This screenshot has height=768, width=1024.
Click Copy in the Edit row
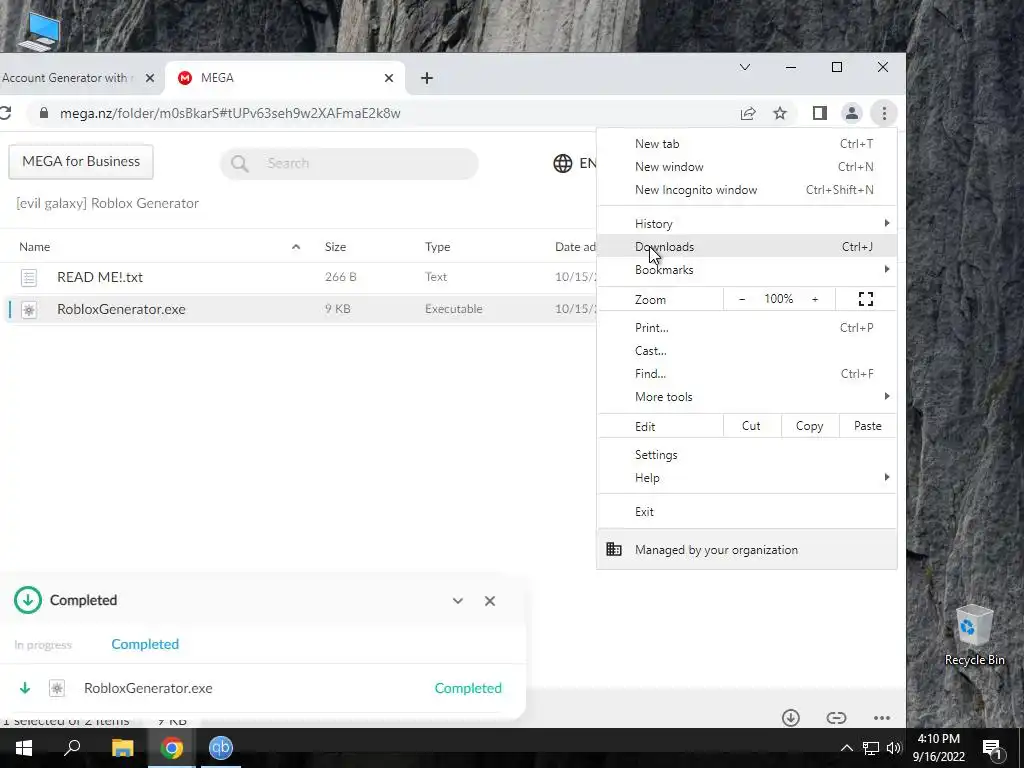click(x=809, y=426)
